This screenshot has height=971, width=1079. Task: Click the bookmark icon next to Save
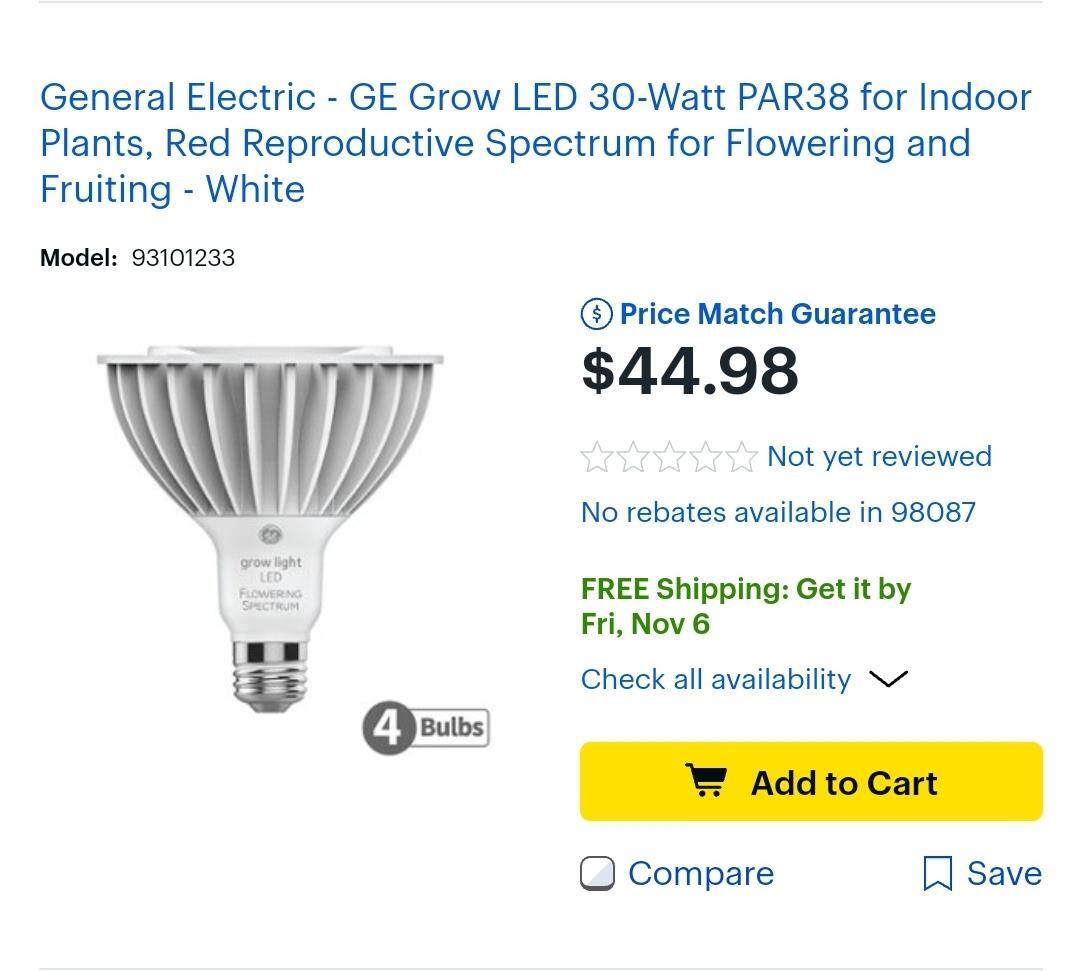pos(937,874)
